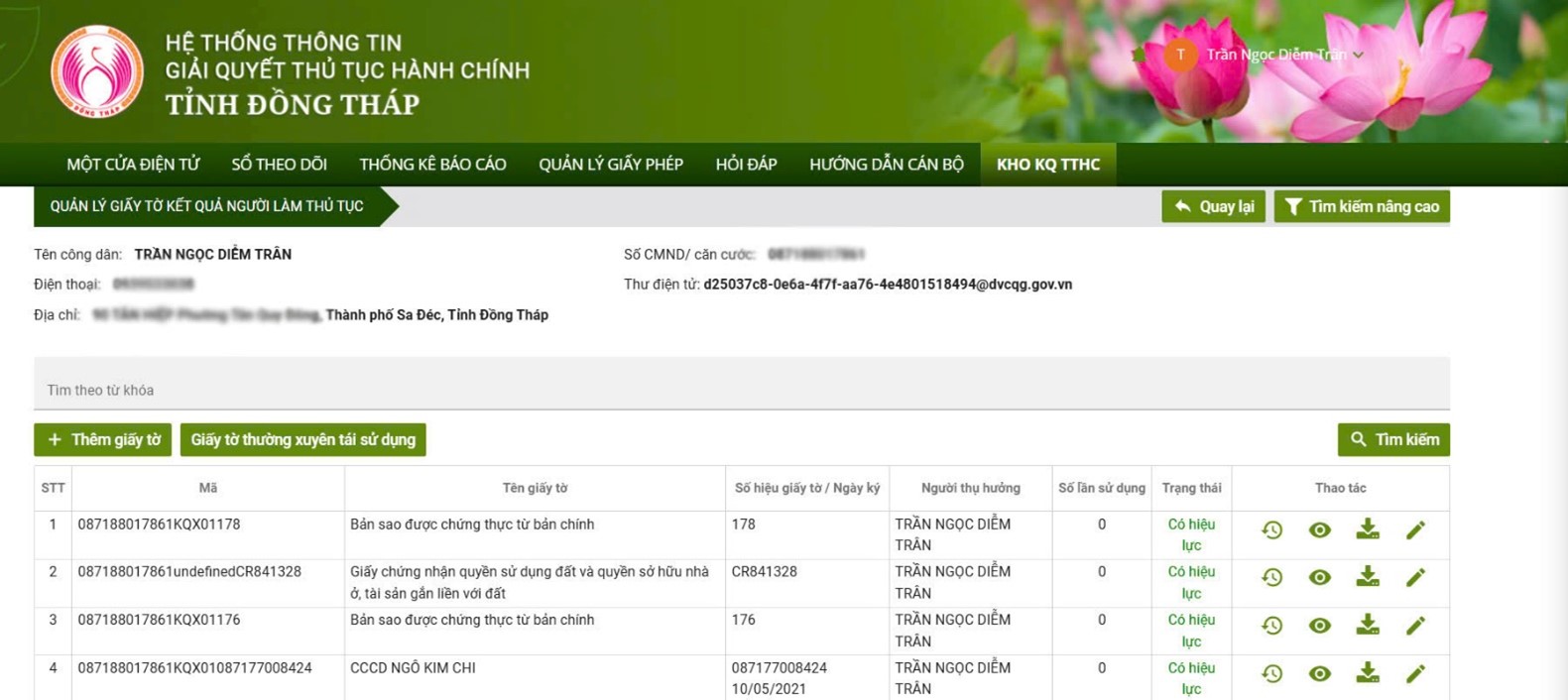Image resolution: width=1568 pixels, height=700 pixels.
Task: Download row 1 certified copy document
Action: [1368, 529]
